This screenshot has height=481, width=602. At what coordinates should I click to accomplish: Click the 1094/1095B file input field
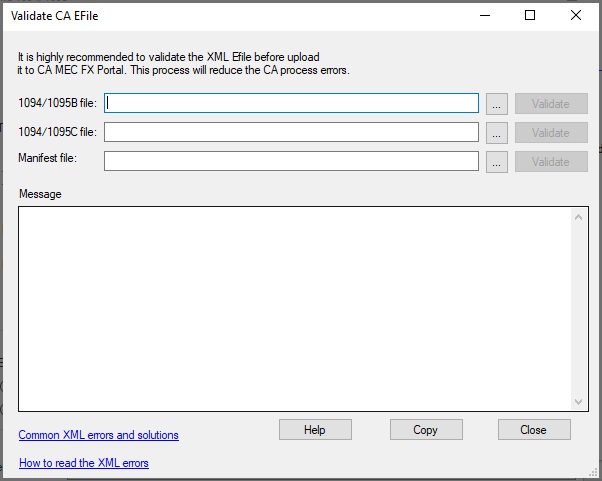(291, 103)
